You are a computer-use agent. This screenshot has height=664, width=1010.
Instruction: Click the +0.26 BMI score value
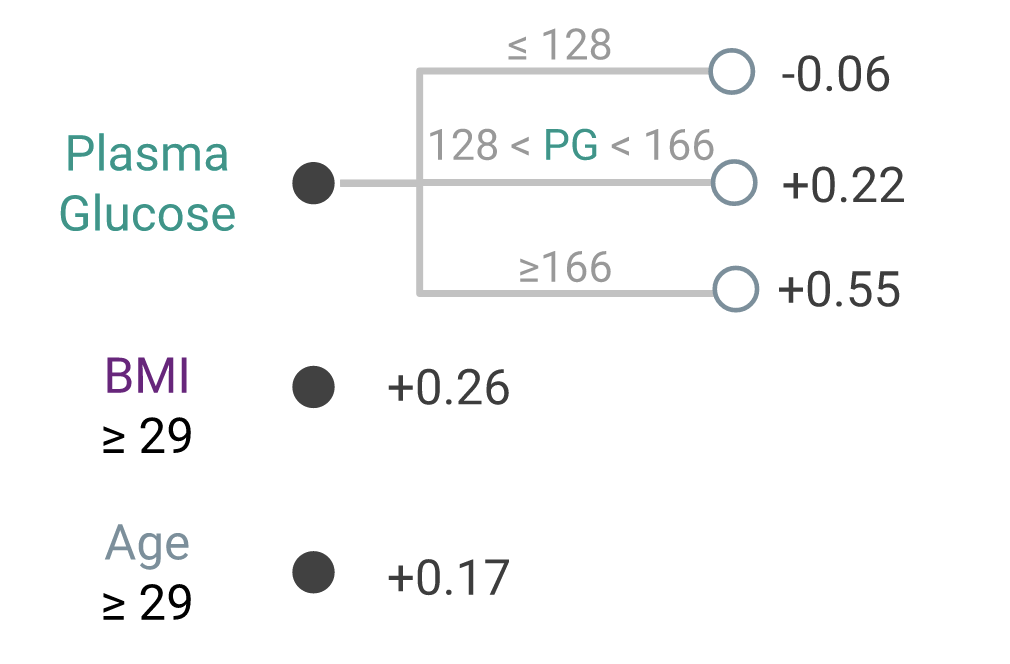tap(449, 388)
